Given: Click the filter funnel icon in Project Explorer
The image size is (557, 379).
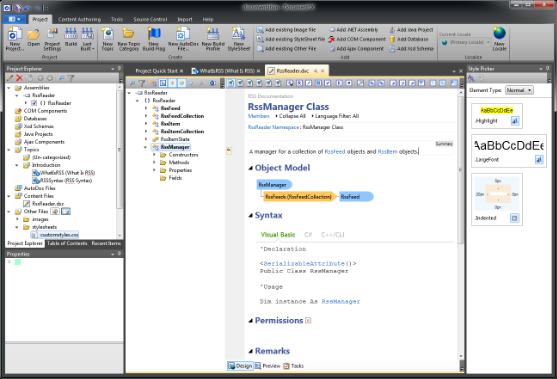Looking at the screenshot, I should [71, 78].
